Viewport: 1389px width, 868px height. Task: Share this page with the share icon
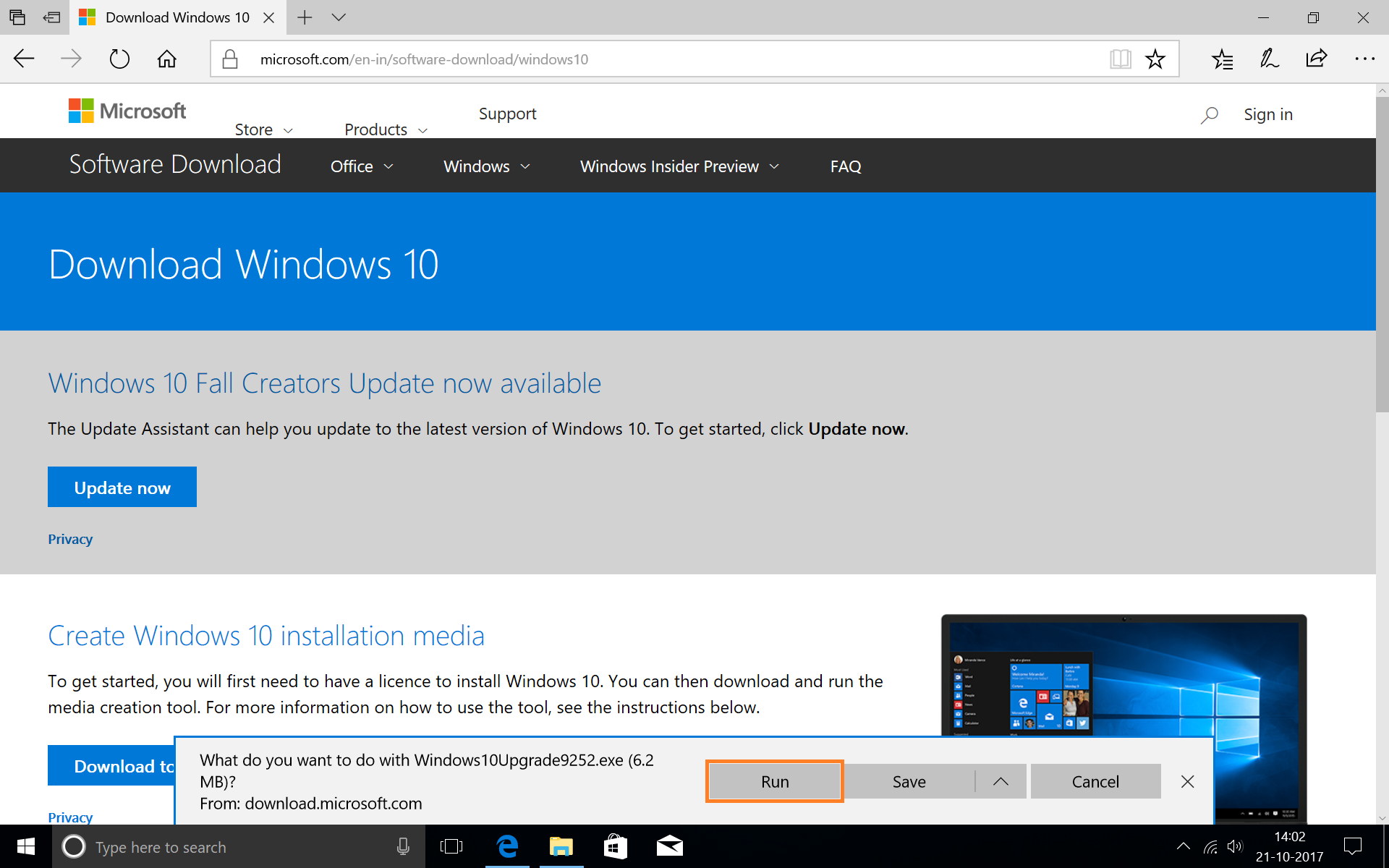click(1317, 59)
